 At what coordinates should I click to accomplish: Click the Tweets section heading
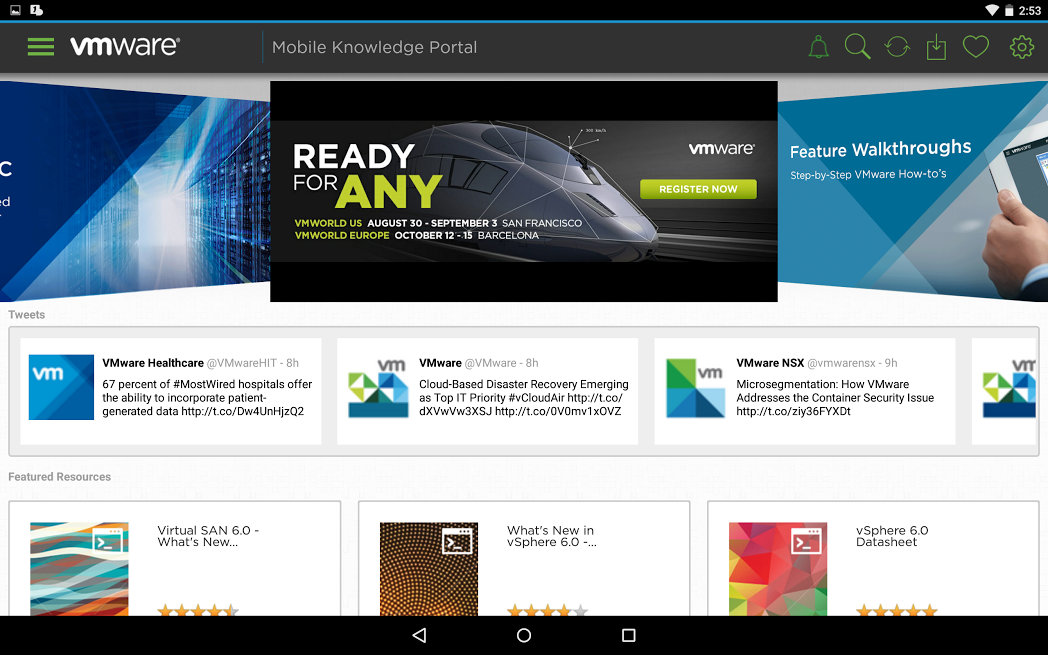pos(27,315)
